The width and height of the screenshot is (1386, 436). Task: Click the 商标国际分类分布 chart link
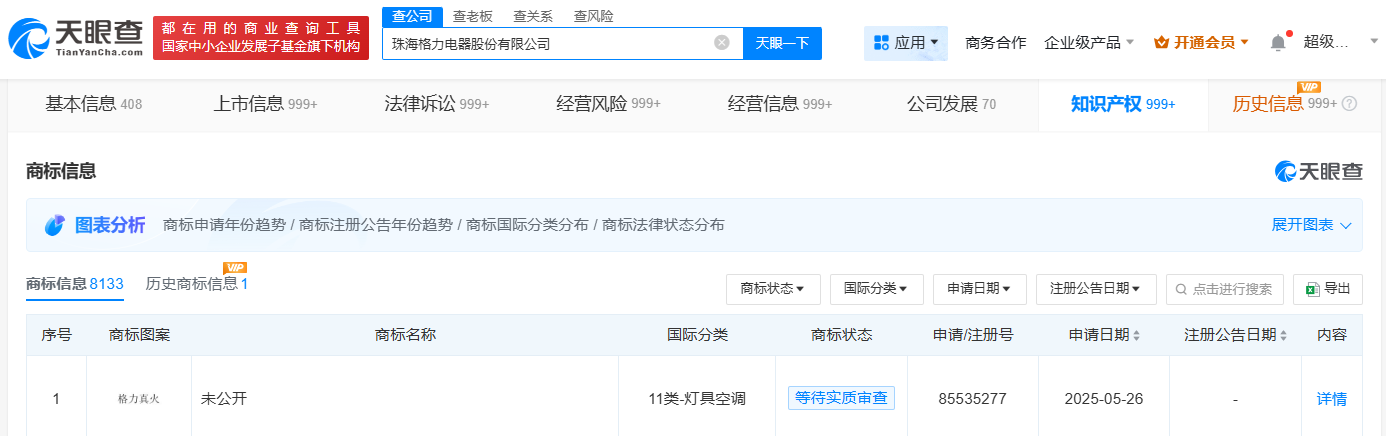[527, 225]
